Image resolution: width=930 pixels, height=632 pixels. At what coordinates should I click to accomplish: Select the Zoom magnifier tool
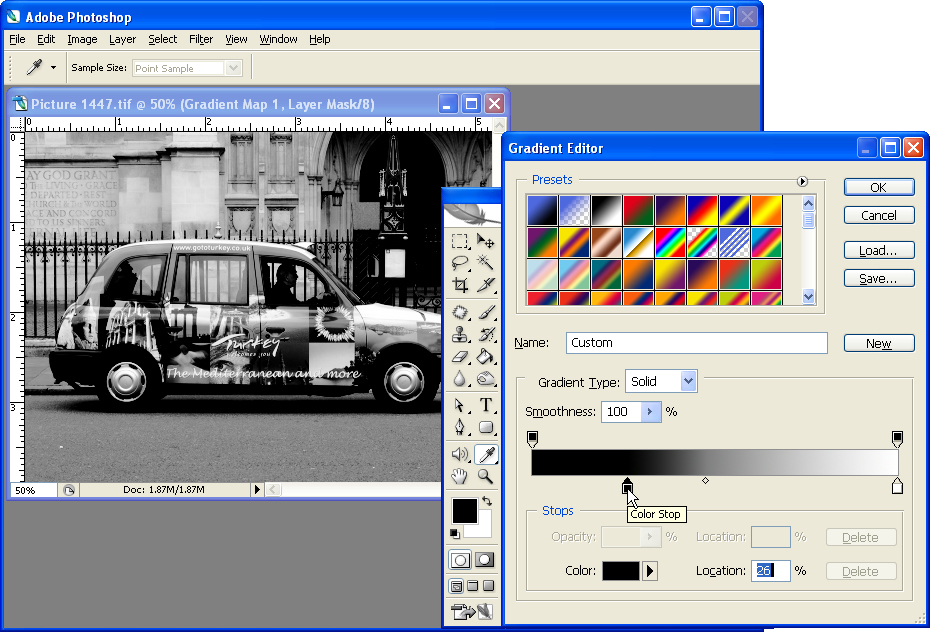coord(486,477)
